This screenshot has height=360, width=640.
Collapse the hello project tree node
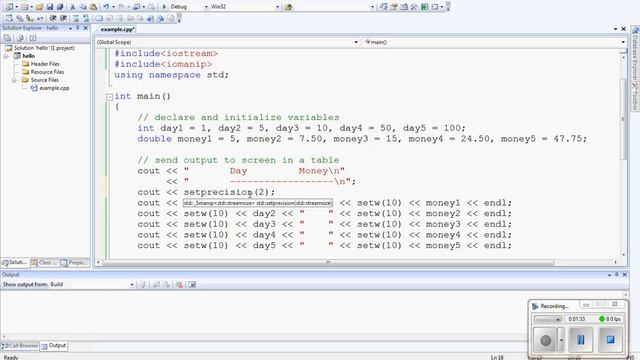[6, 56]
